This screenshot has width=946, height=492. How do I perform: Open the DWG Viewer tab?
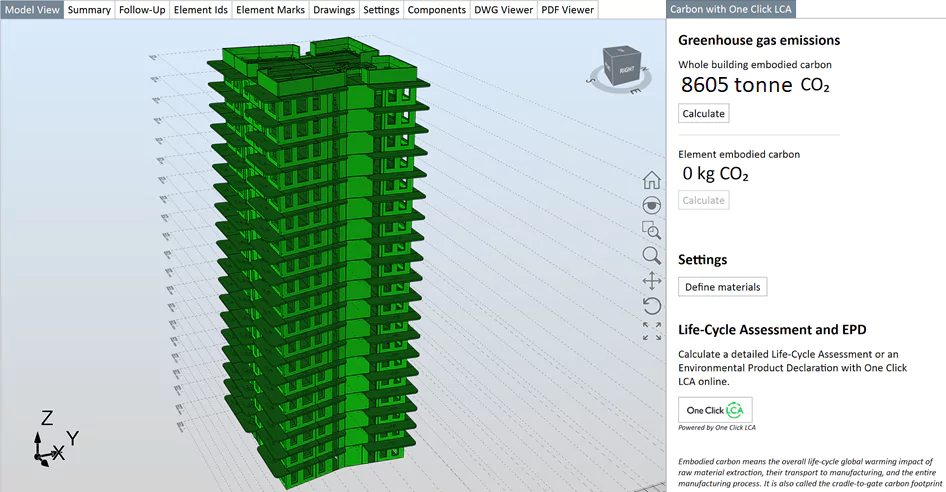click(503, 10)
